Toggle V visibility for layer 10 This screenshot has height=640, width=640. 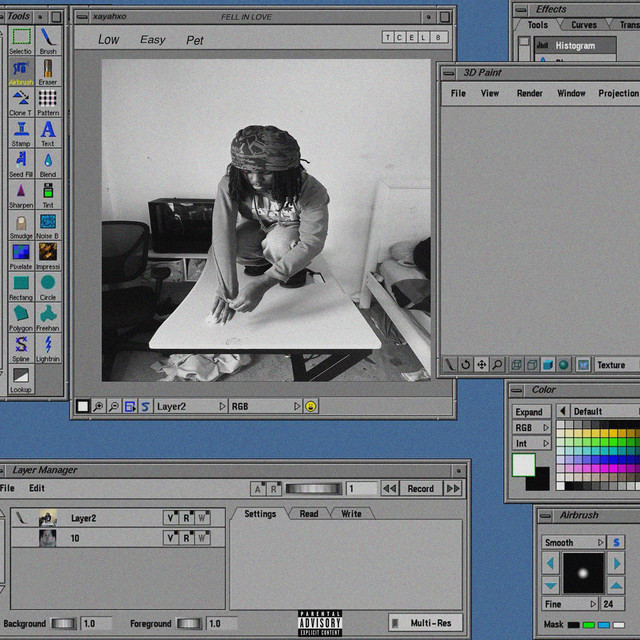(171, 538)
